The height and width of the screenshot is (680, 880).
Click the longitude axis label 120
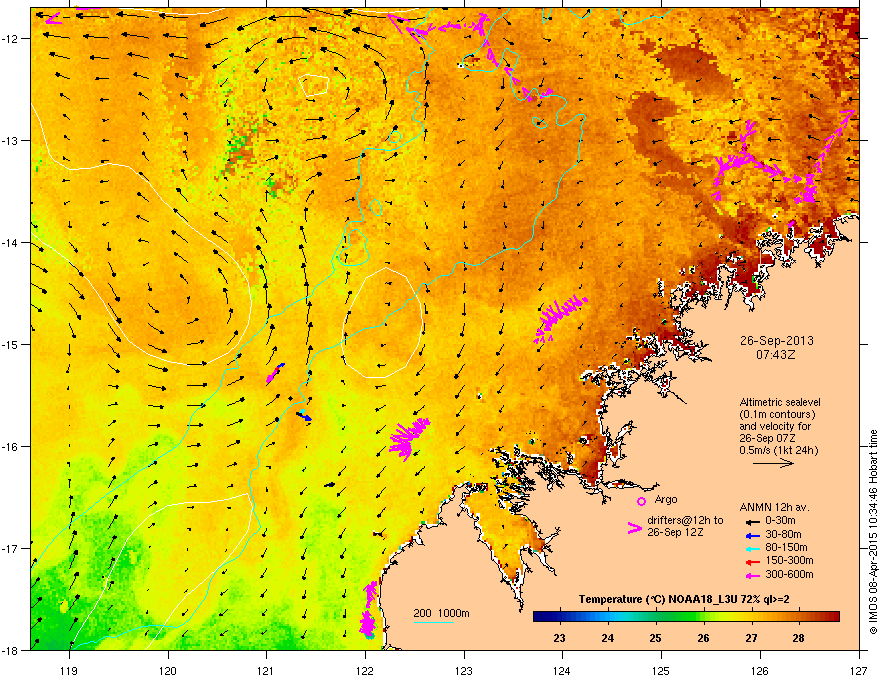[168, 670]
